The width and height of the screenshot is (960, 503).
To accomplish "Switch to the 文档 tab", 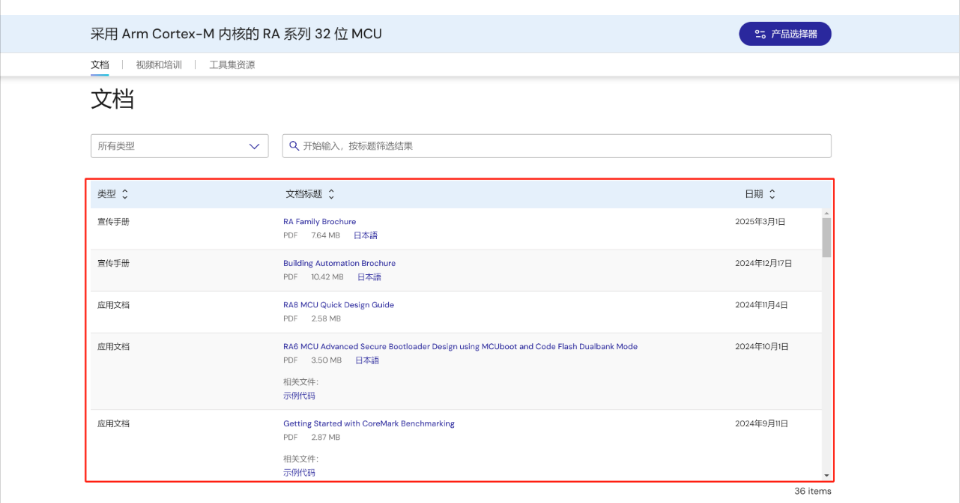I will tap(100, 65).
